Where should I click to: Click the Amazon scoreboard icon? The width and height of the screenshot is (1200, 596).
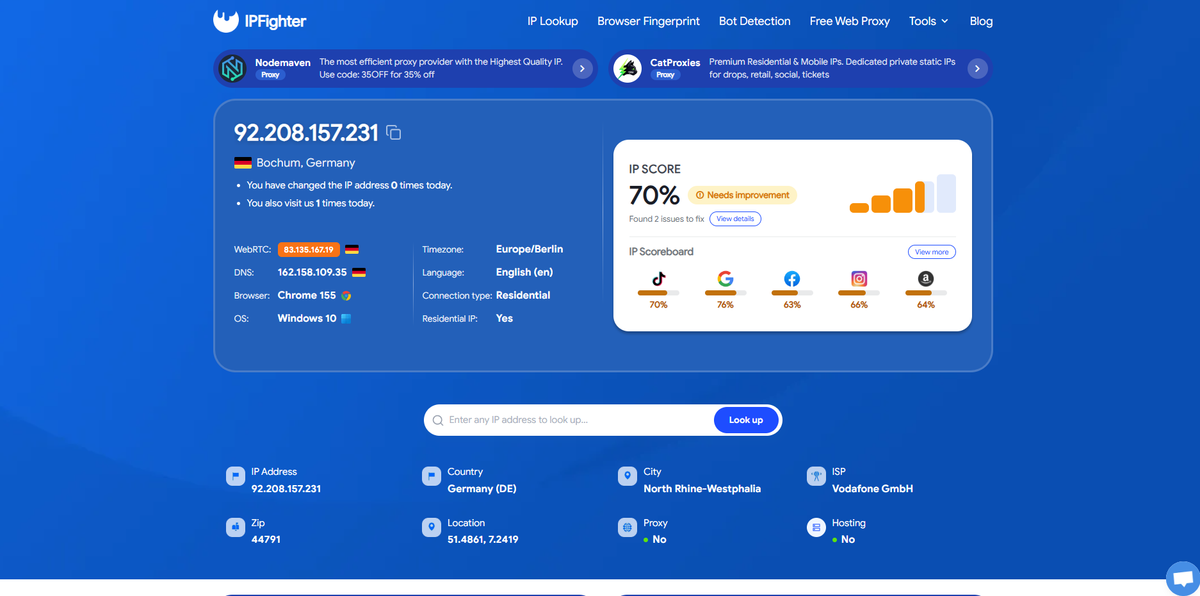[926, 279]
